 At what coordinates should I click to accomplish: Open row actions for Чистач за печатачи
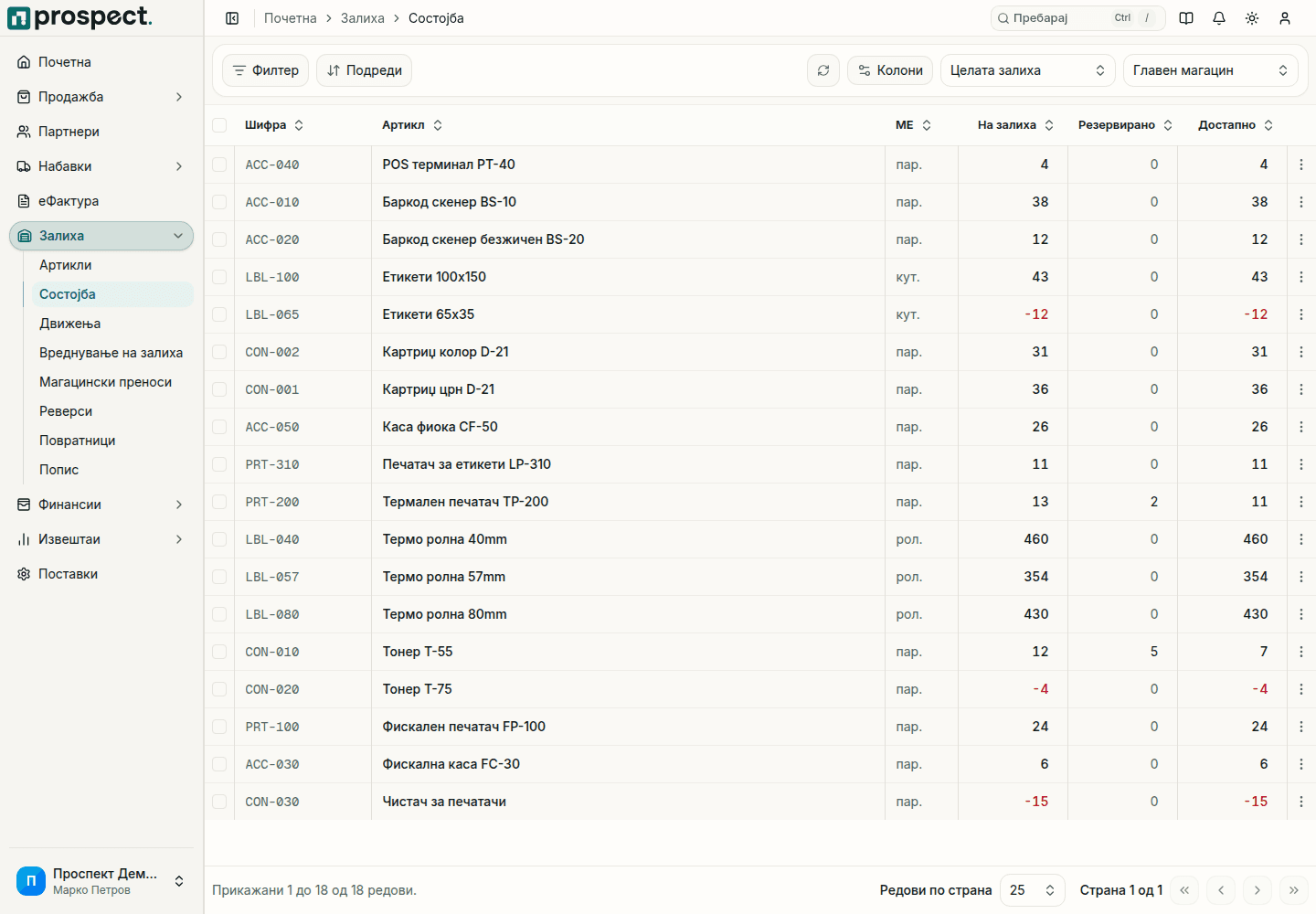tap(1301, 802)
